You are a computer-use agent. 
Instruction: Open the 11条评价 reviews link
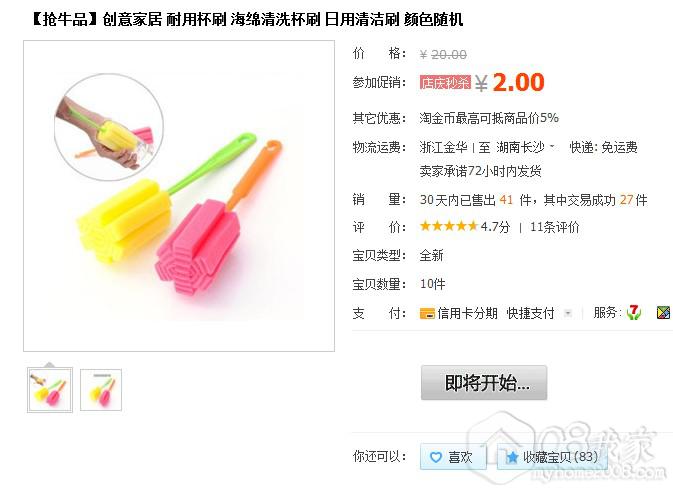click(x=555, y=227)
